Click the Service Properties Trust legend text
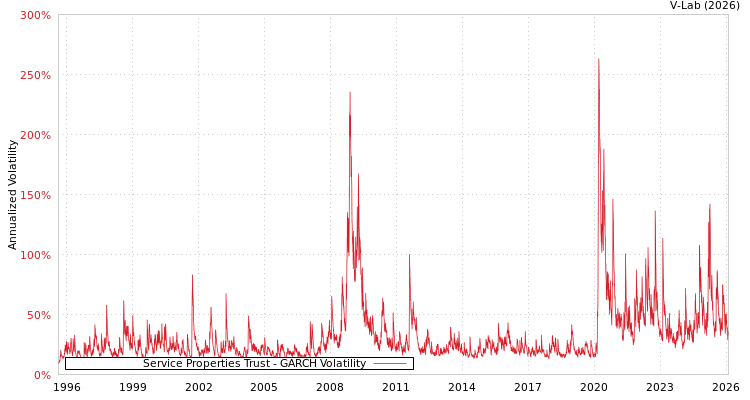 254,364
